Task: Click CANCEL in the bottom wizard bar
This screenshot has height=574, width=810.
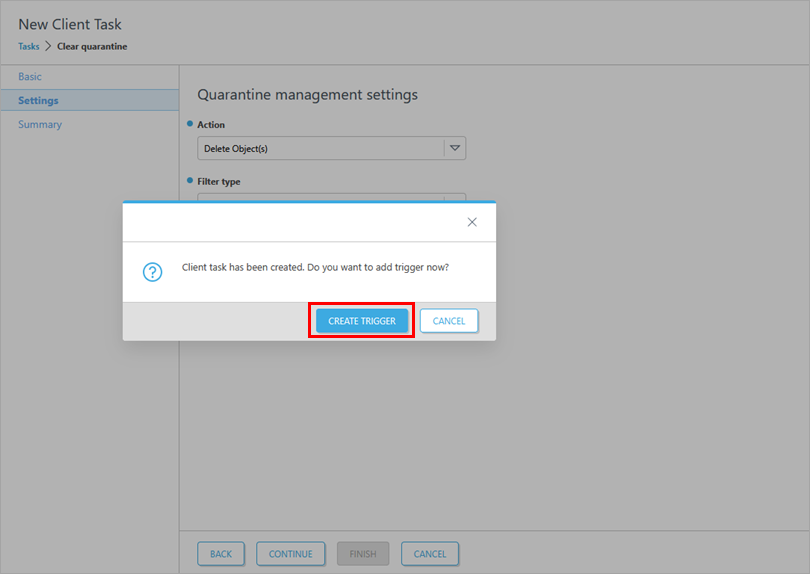Action: [430, 554]
